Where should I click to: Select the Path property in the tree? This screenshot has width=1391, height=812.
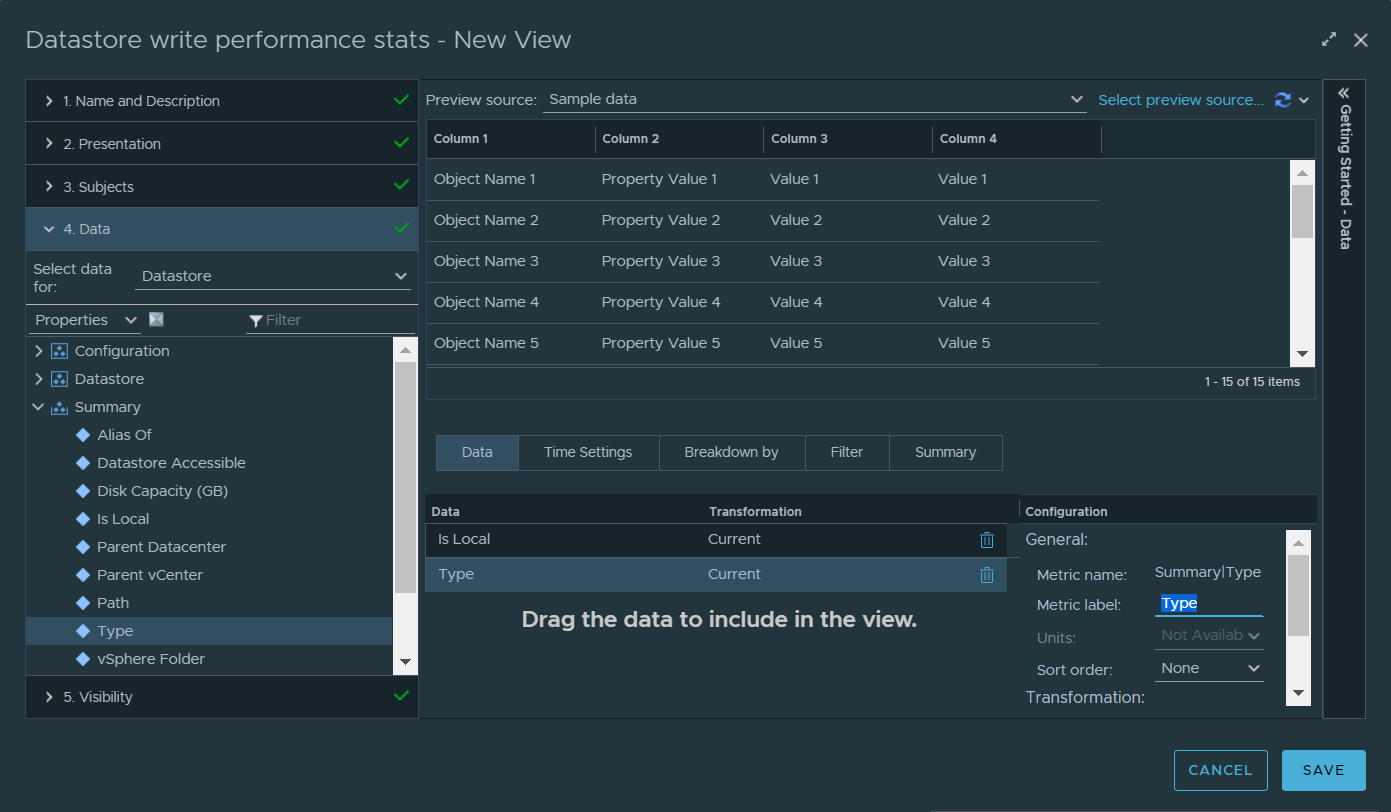point(113,602)
